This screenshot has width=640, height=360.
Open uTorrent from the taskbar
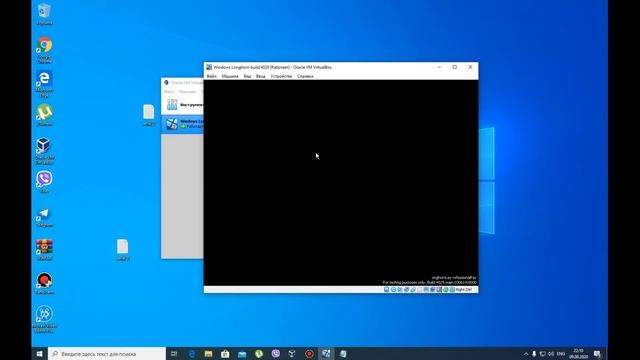coord(259,353)
